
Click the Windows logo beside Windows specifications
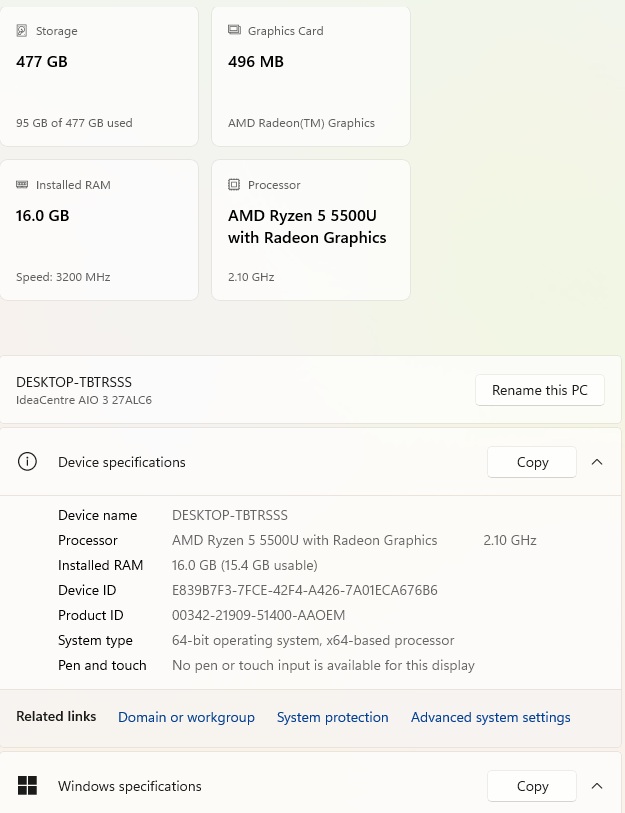[28, 786]
